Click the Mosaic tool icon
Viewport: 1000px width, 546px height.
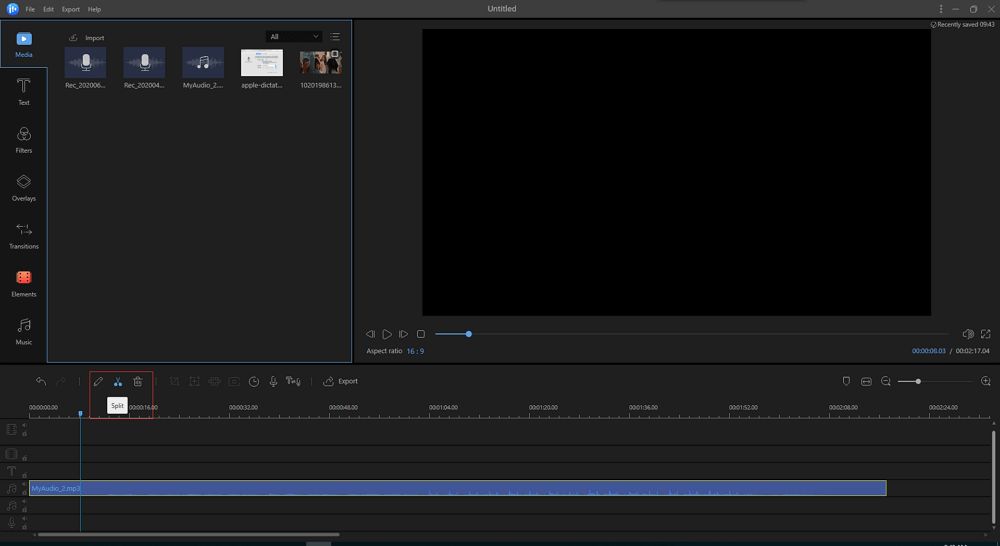coord(214,381)
